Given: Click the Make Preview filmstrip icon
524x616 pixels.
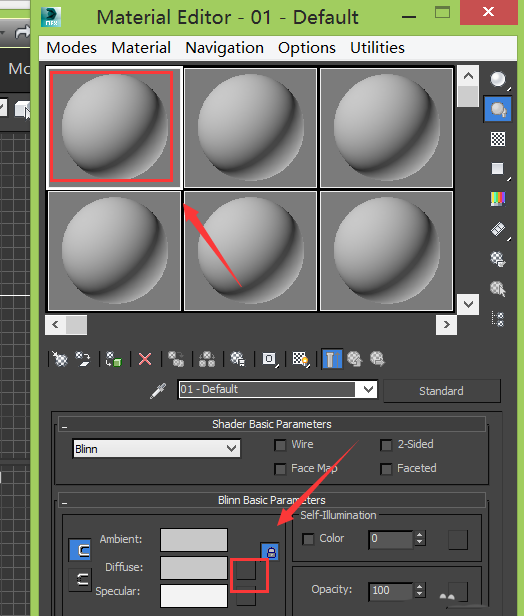Looking at the screenshot, I should pos(498,229).
